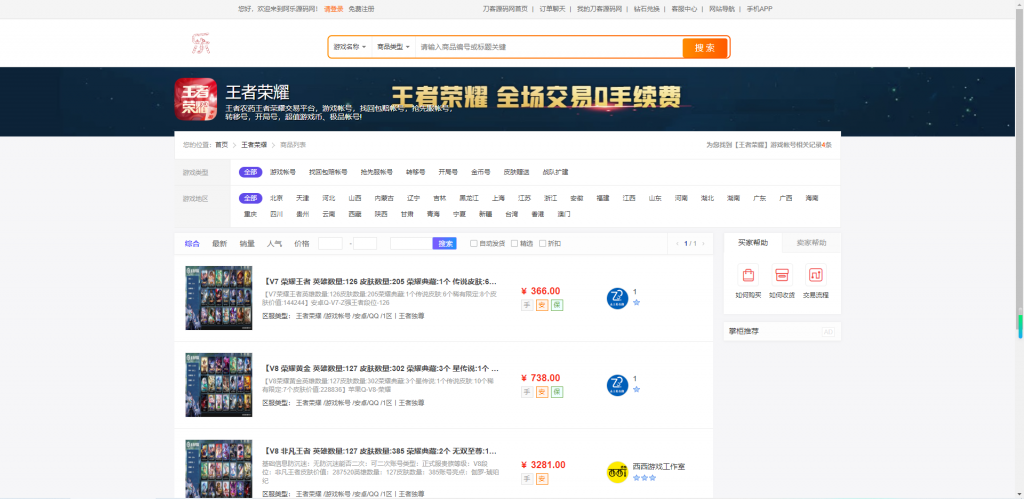1024x499 pixels.
Task: Sort listings by 销量
Action: coord(247,244)
